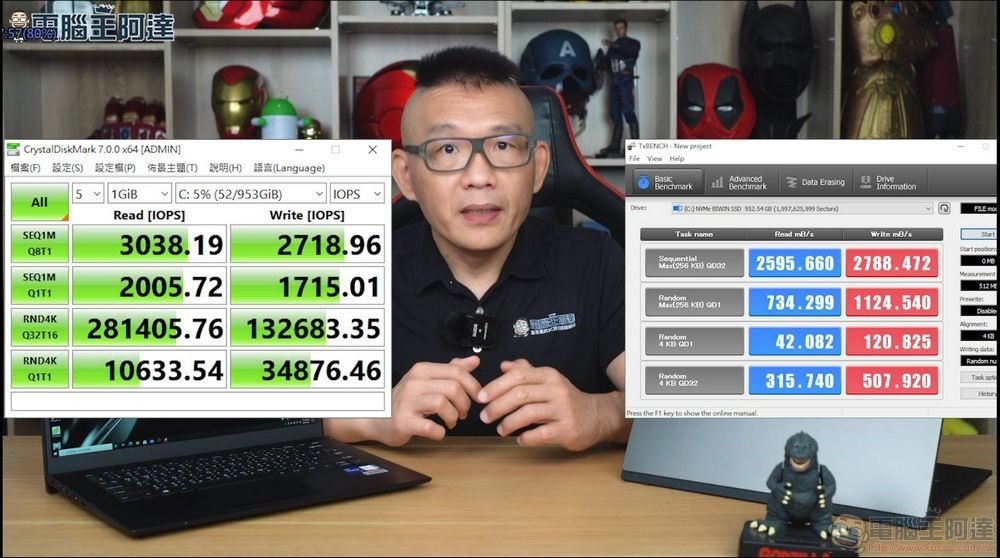Run the SEQ1M Q8T1 test

[x=39, y=243]
